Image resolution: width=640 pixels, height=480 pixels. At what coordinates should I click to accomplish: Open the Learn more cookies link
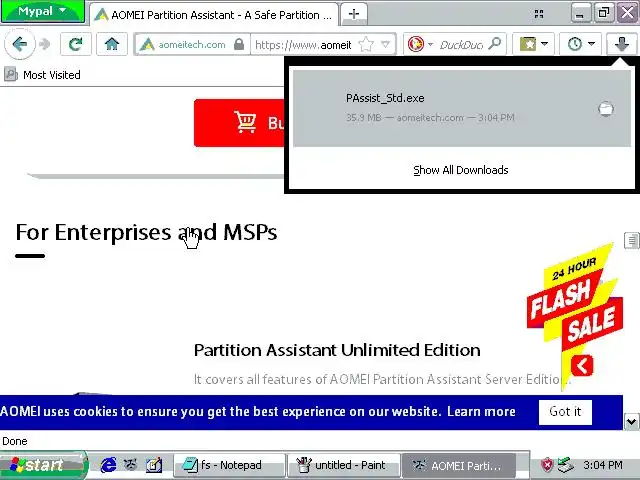pyautogui.click(x=481, y=411)
